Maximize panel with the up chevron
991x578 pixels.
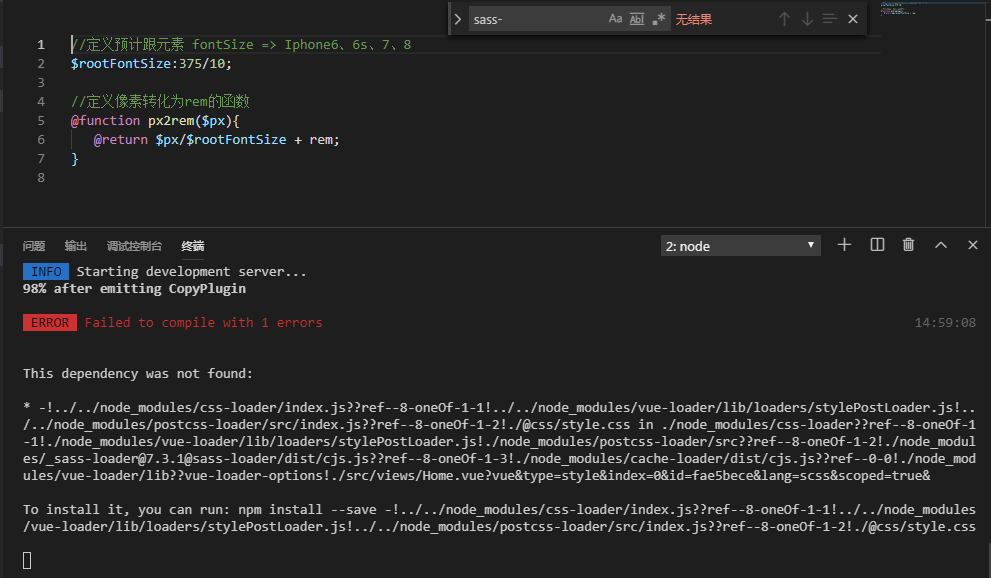pos(941,245)
